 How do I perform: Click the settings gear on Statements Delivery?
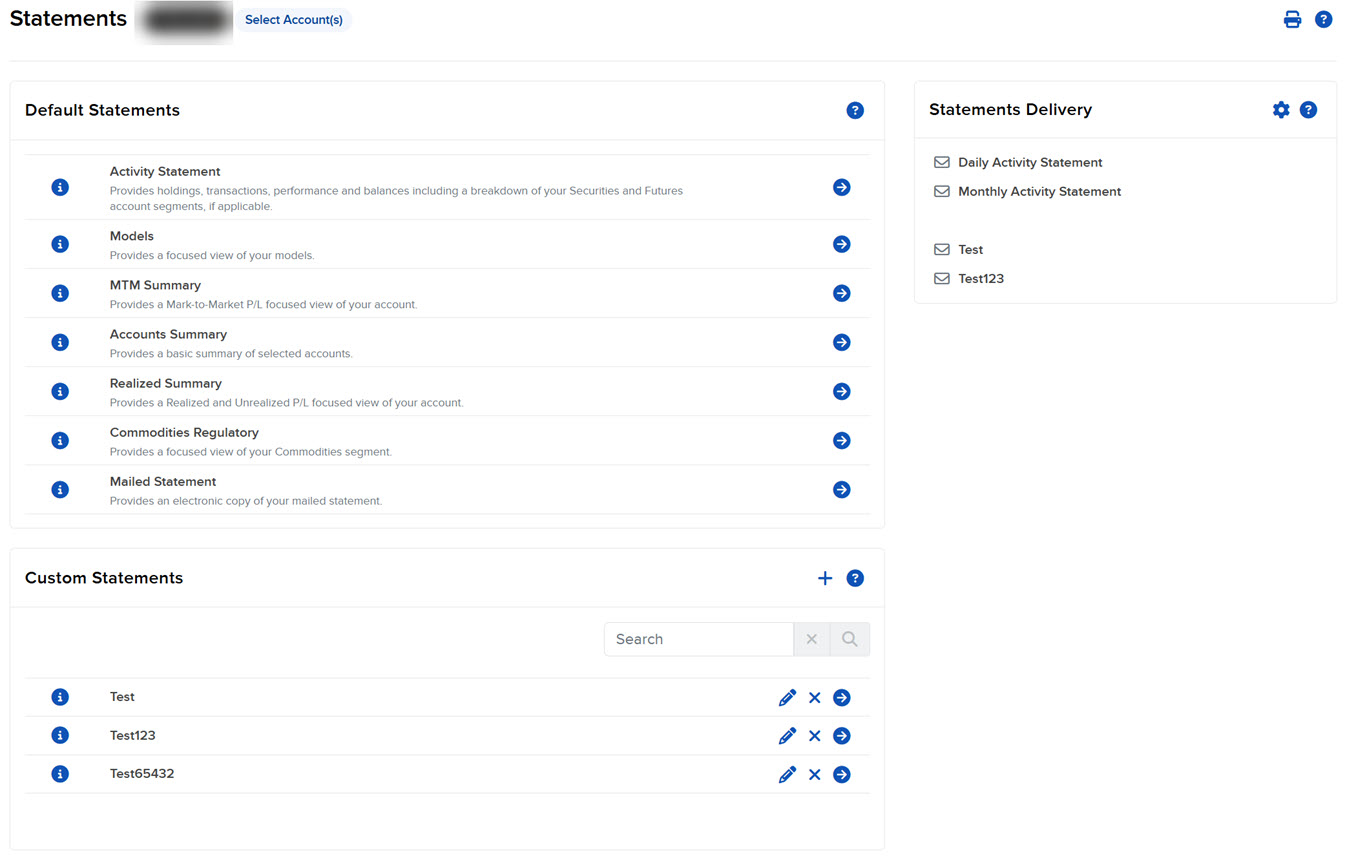coord(1281,110)
